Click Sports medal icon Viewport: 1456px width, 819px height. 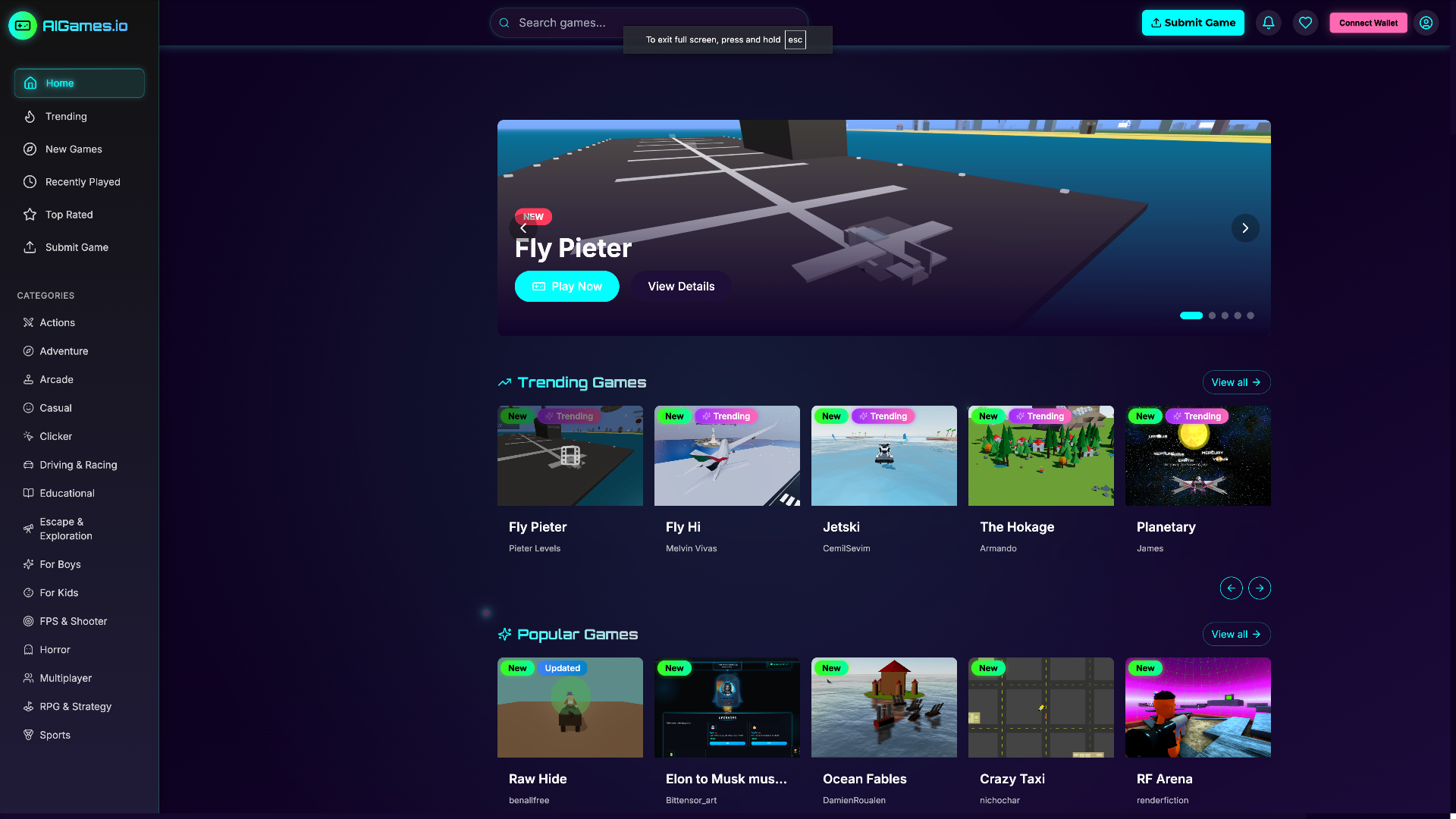28,734
